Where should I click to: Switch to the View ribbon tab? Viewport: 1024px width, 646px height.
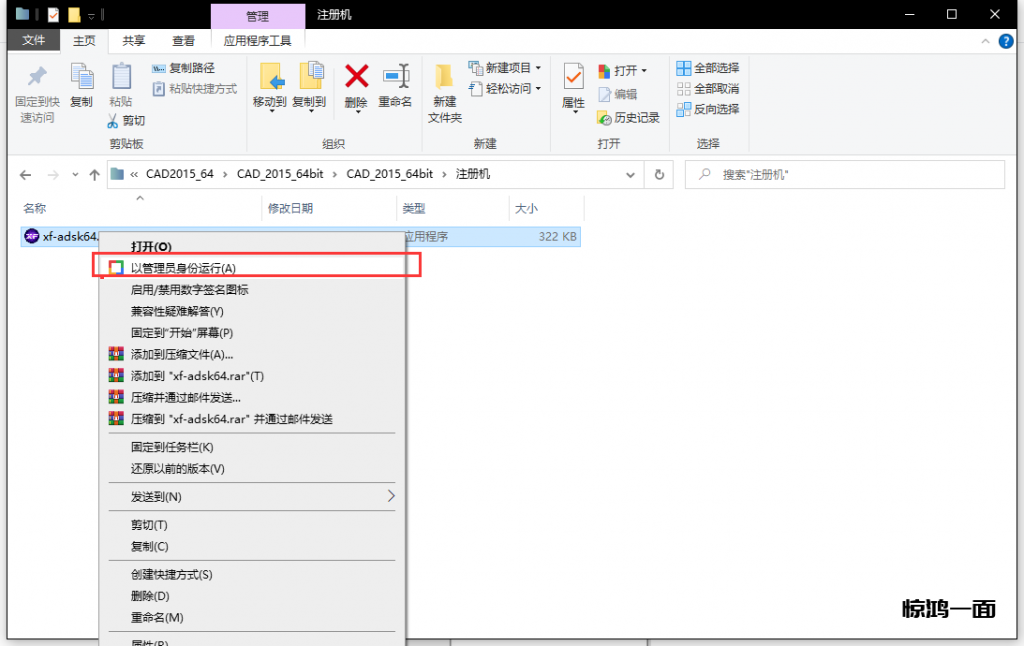183,40
